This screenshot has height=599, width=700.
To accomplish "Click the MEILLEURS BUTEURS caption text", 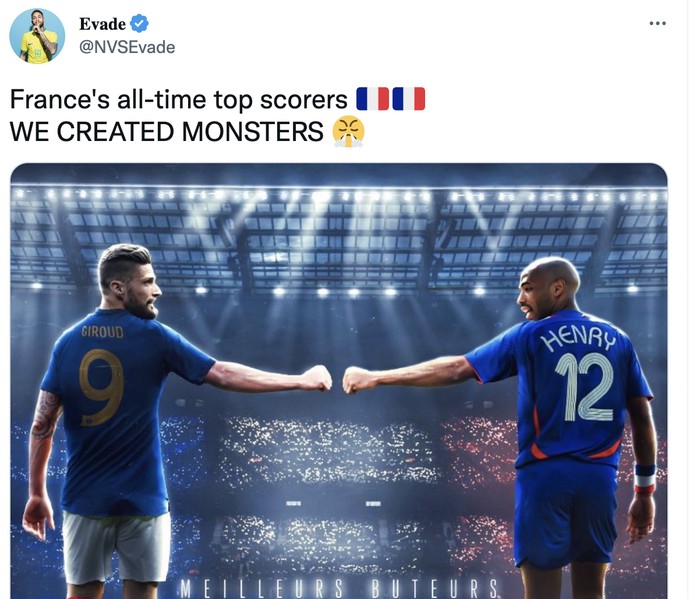I will (339, 588).
